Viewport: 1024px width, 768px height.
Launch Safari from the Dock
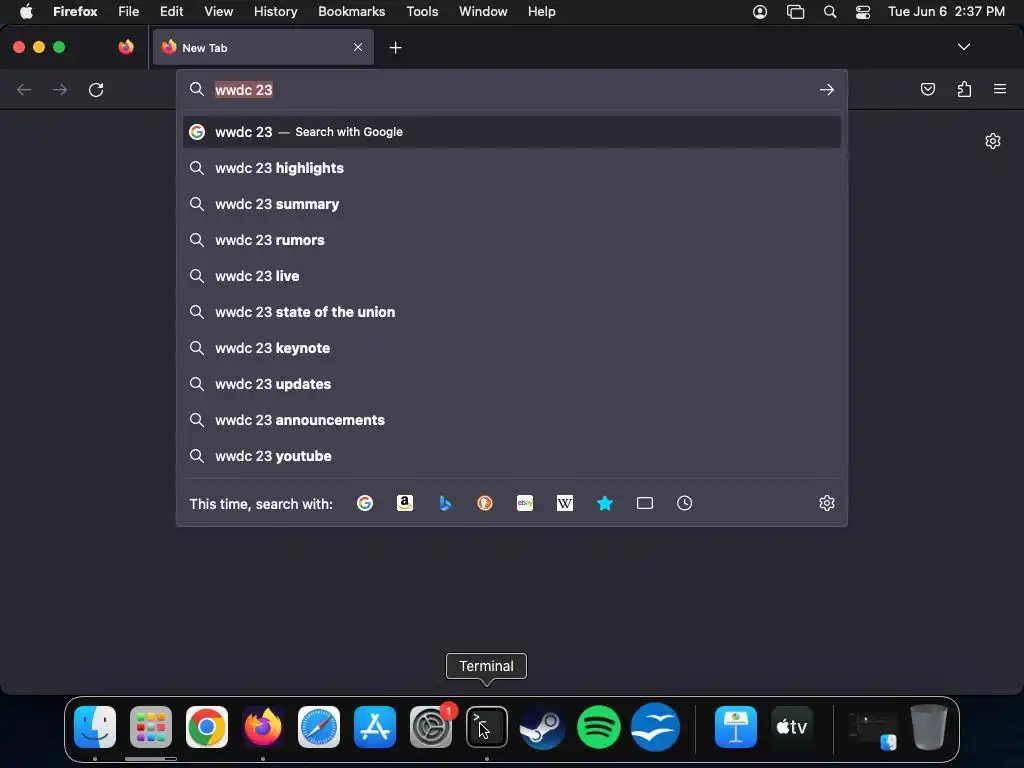pyautogui.click(x=319, y=726)
